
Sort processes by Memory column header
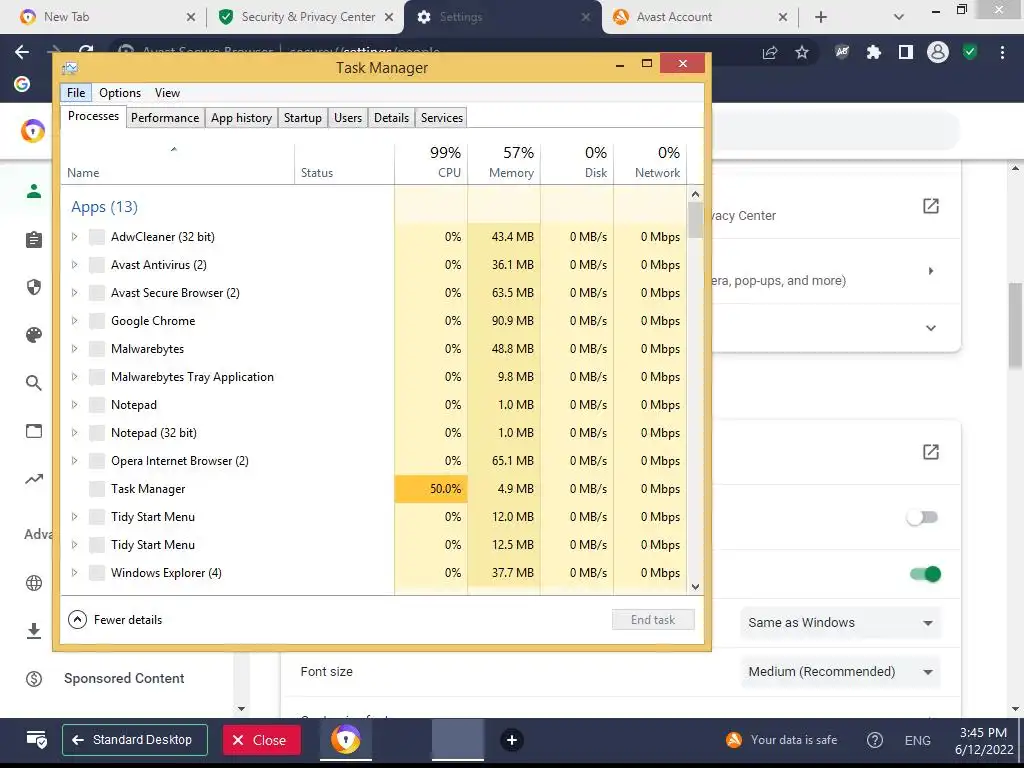(505, 162)
